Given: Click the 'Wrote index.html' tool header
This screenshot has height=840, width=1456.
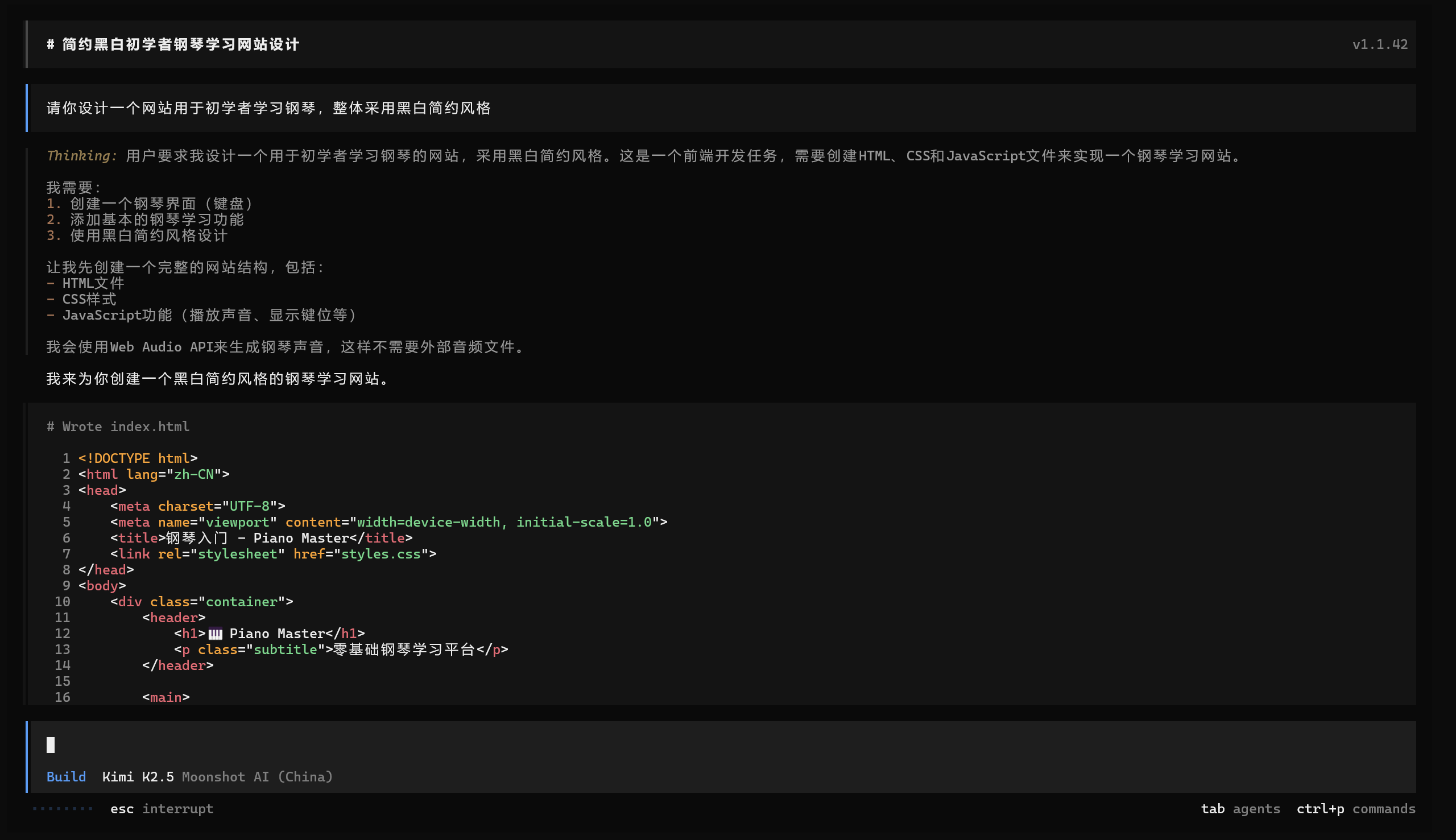Looking at the screenshot, I should (118, 427).
